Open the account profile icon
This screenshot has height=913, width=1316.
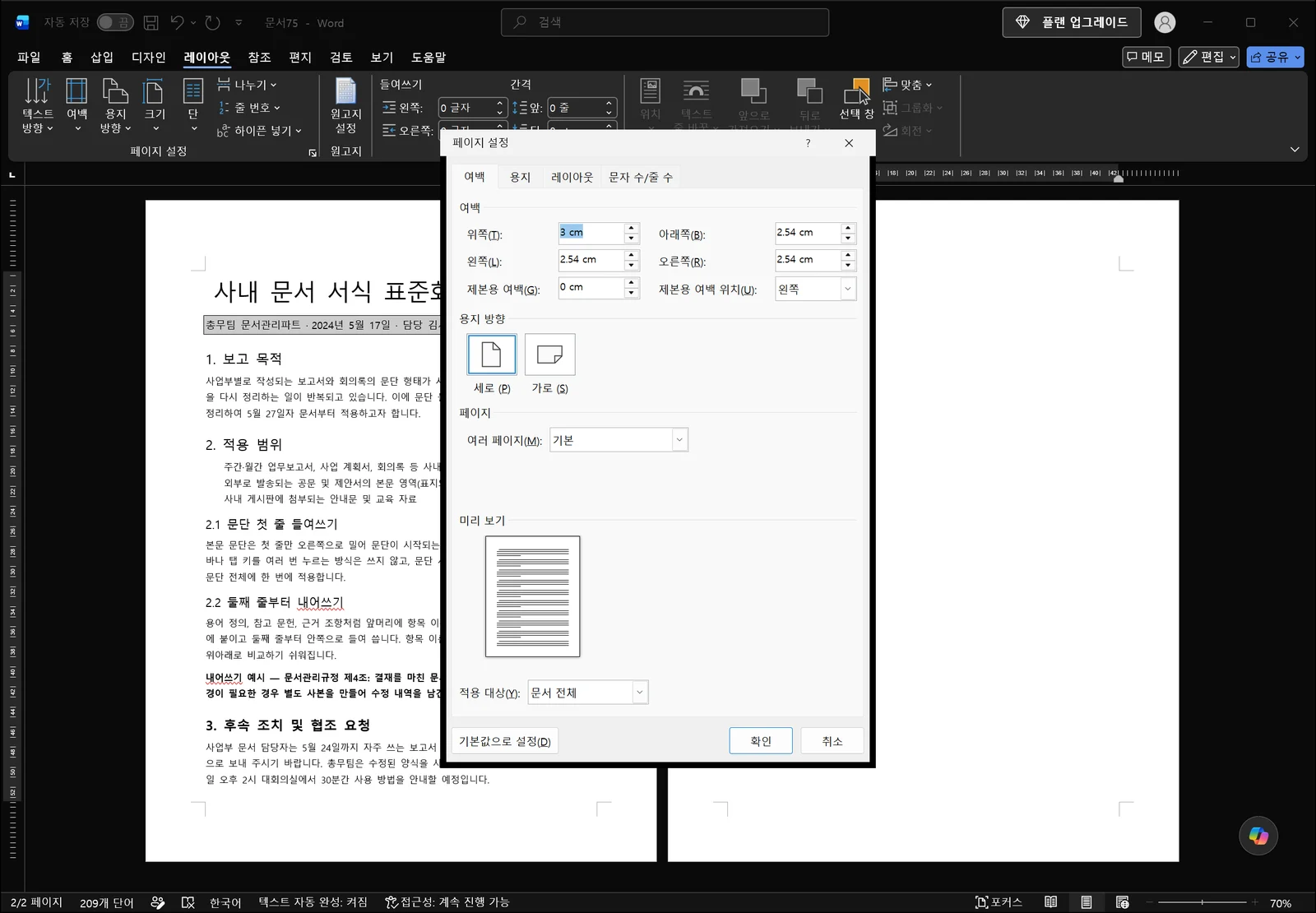coord(1165,23)
